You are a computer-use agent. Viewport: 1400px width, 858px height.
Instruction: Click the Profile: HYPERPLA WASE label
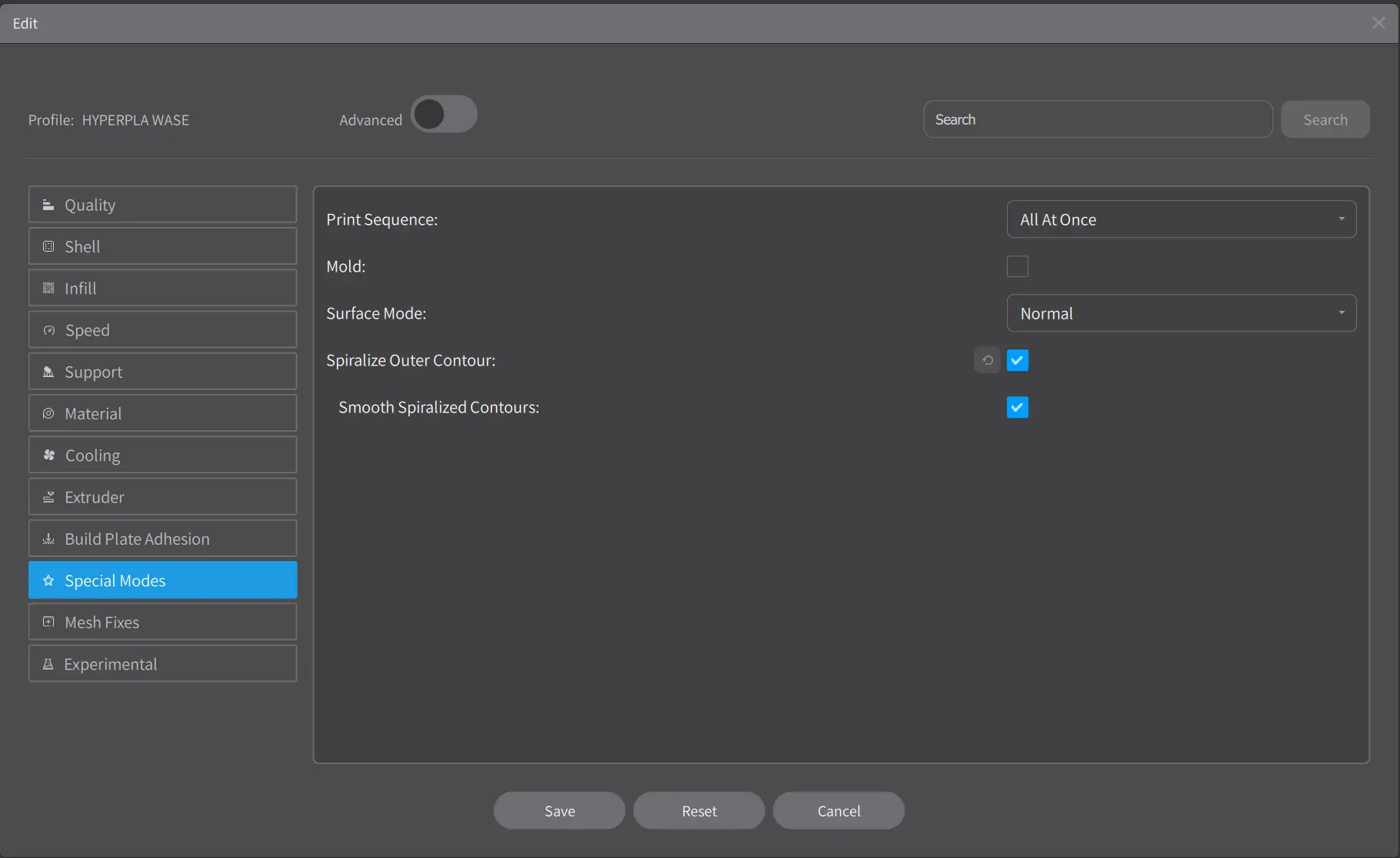click(108, 120)
